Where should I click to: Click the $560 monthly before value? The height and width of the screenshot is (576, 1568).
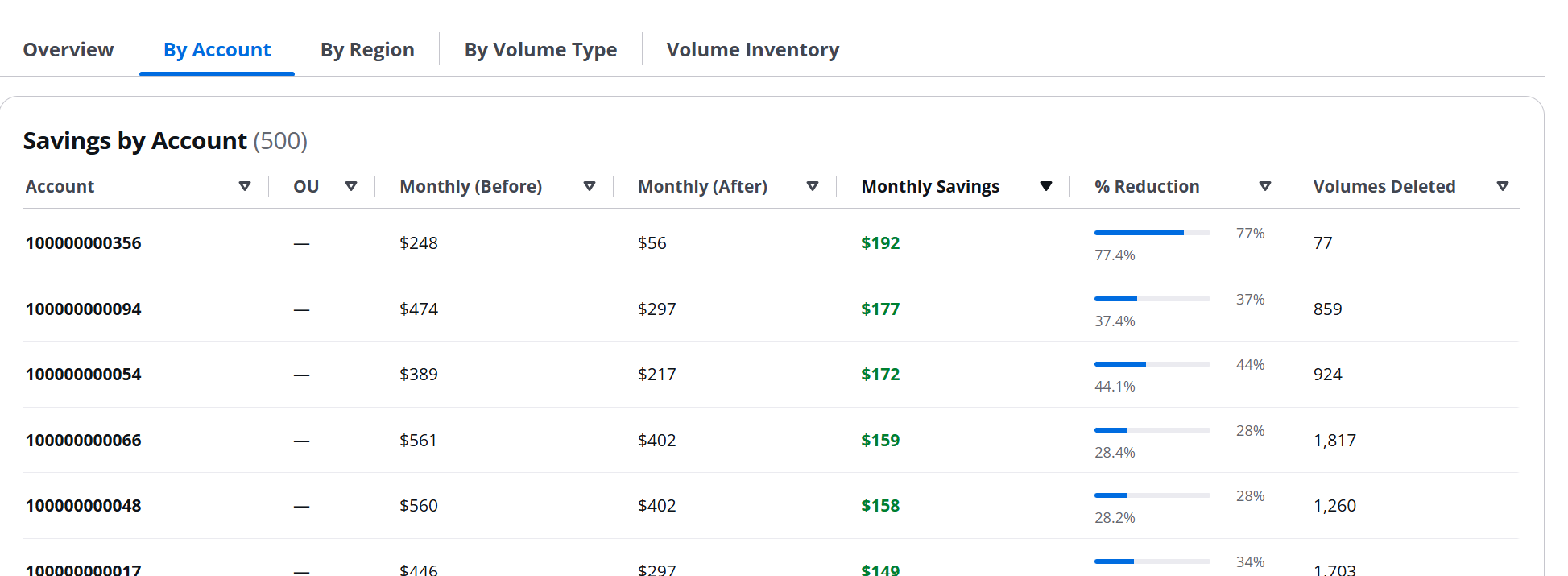(419, 505)
